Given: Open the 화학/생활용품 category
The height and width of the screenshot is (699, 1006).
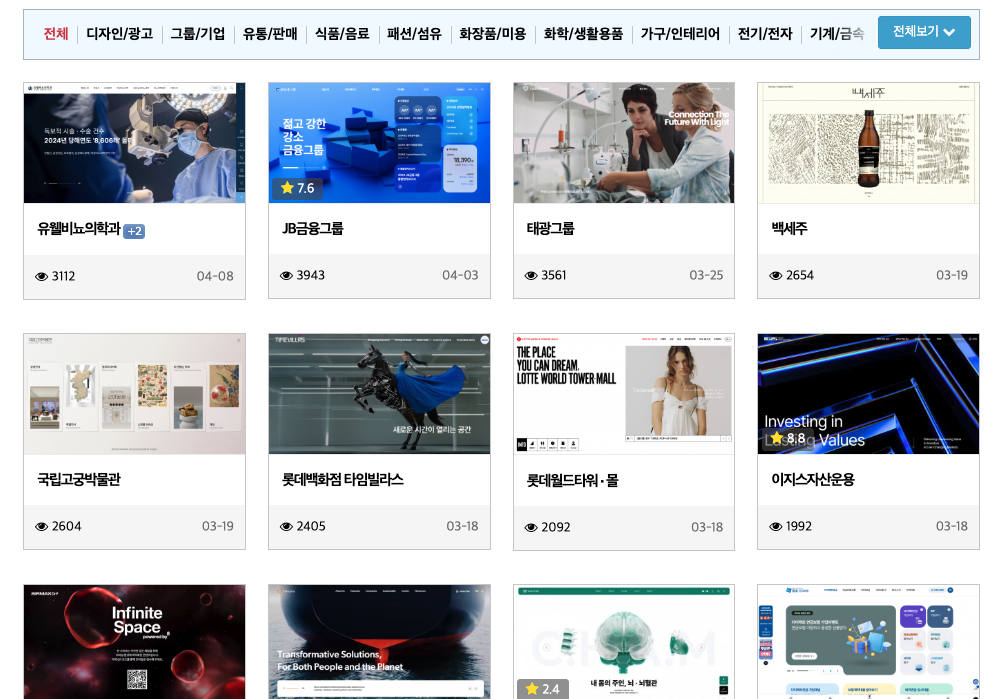Looking at the screenshot, I should point(583,33).
